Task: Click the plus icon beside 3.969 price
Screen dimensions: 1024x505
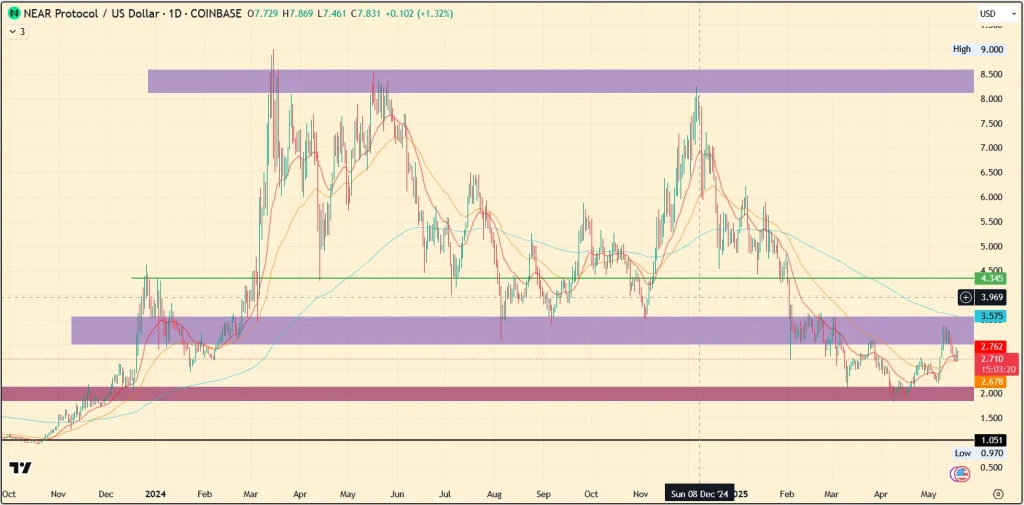Action: tap(966, 298)
